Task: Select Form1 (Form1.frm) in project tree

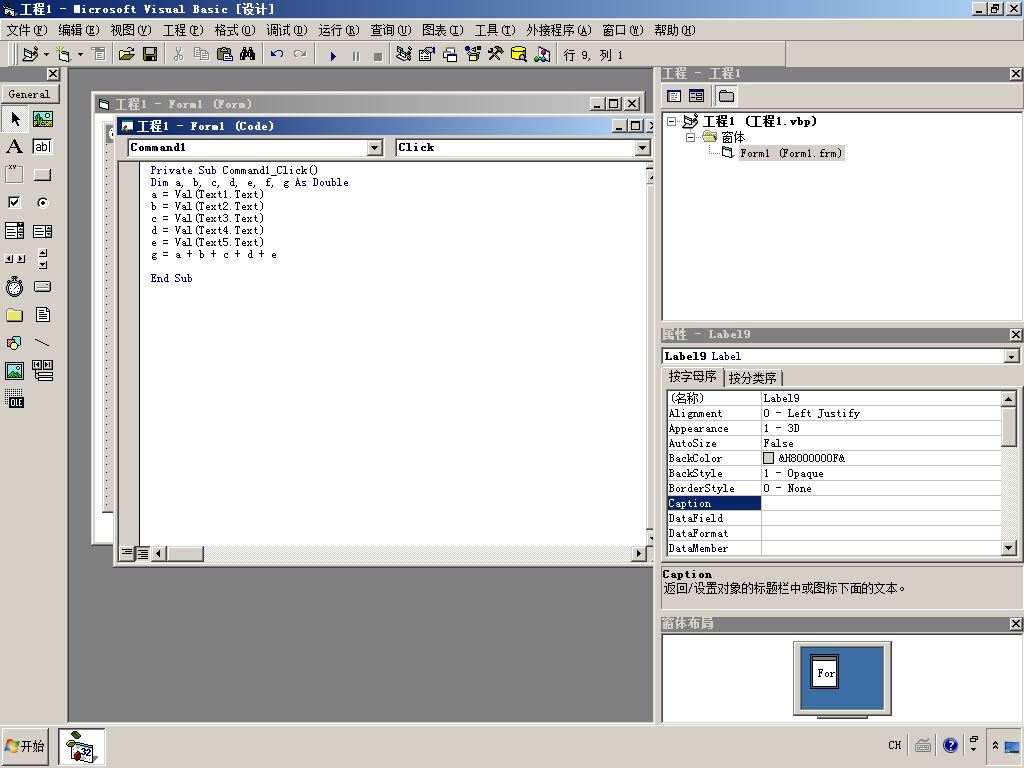Action: [791, 153]
